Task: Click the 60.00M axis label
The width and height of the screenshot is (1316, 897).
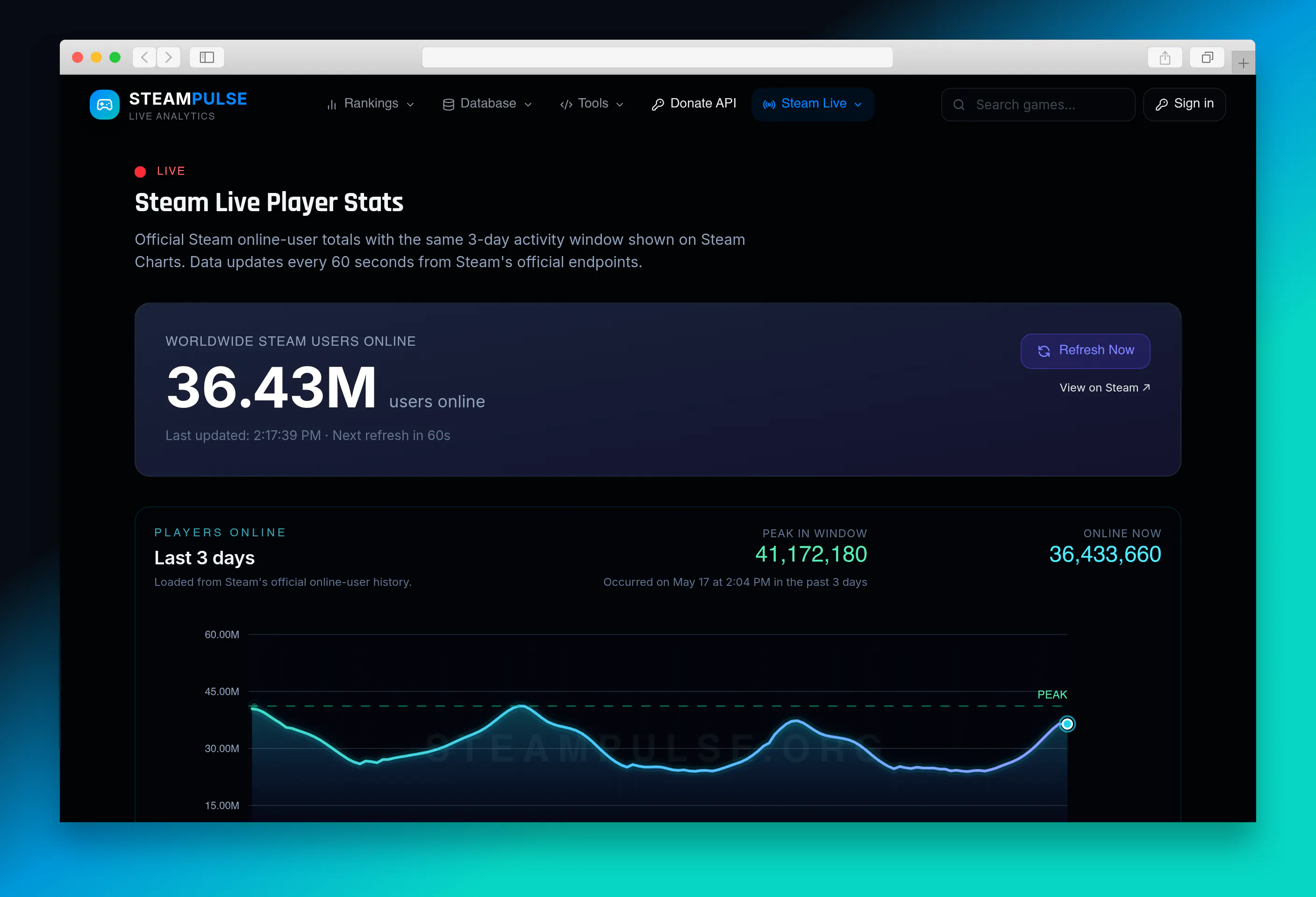Action: click(x=222, y=635)
